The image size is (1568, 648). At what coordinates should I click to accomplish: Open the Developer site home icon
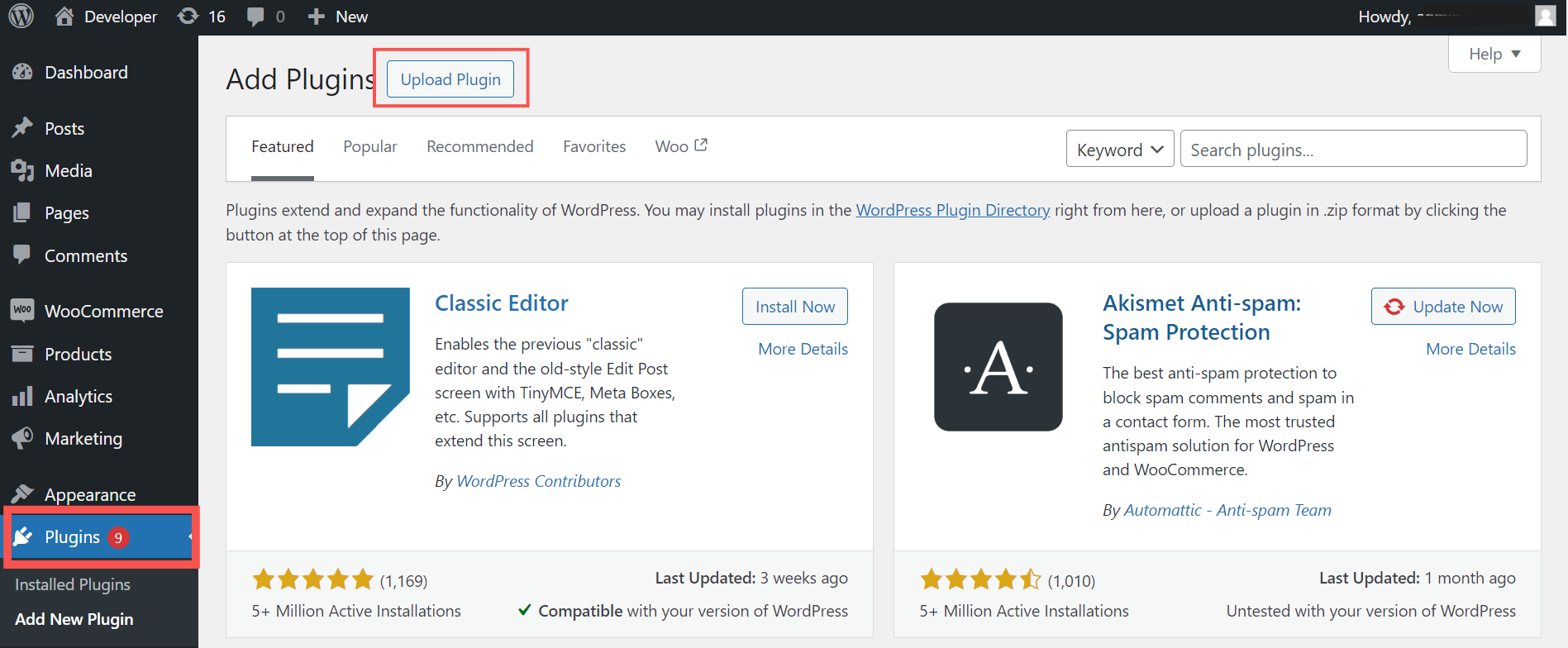pos(64,16)
